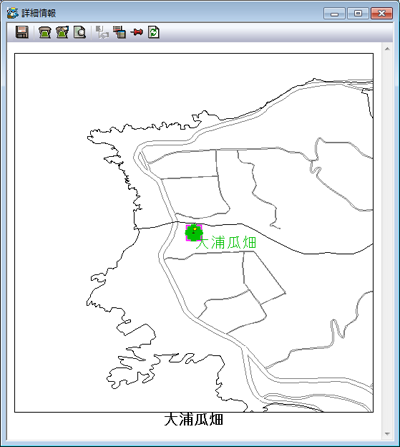Screen dimensions: 400x447
Task: Click the 詳細情報 window title icon
Action: 13,13
